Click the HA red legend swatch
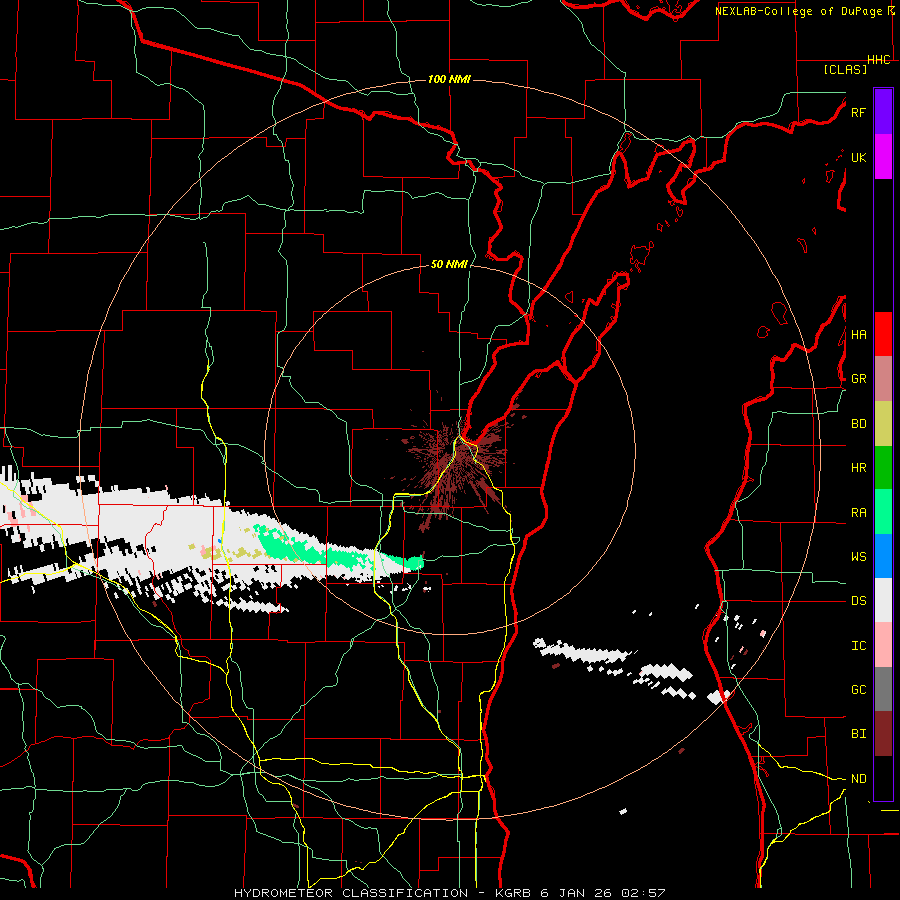The image size is (900, 900). [x=883, y=334]
